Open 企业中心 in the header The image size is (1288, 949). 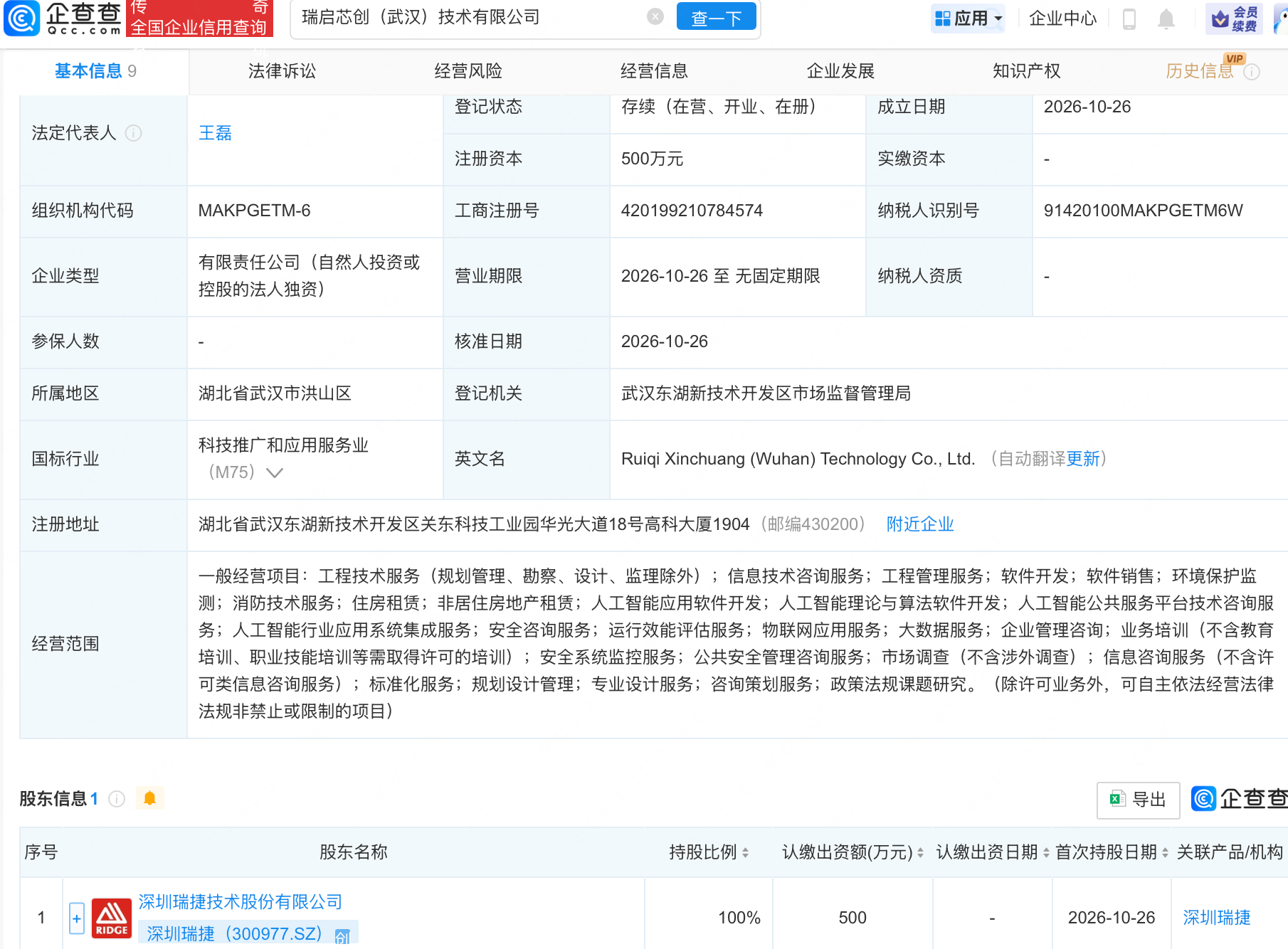(1063, 18)
